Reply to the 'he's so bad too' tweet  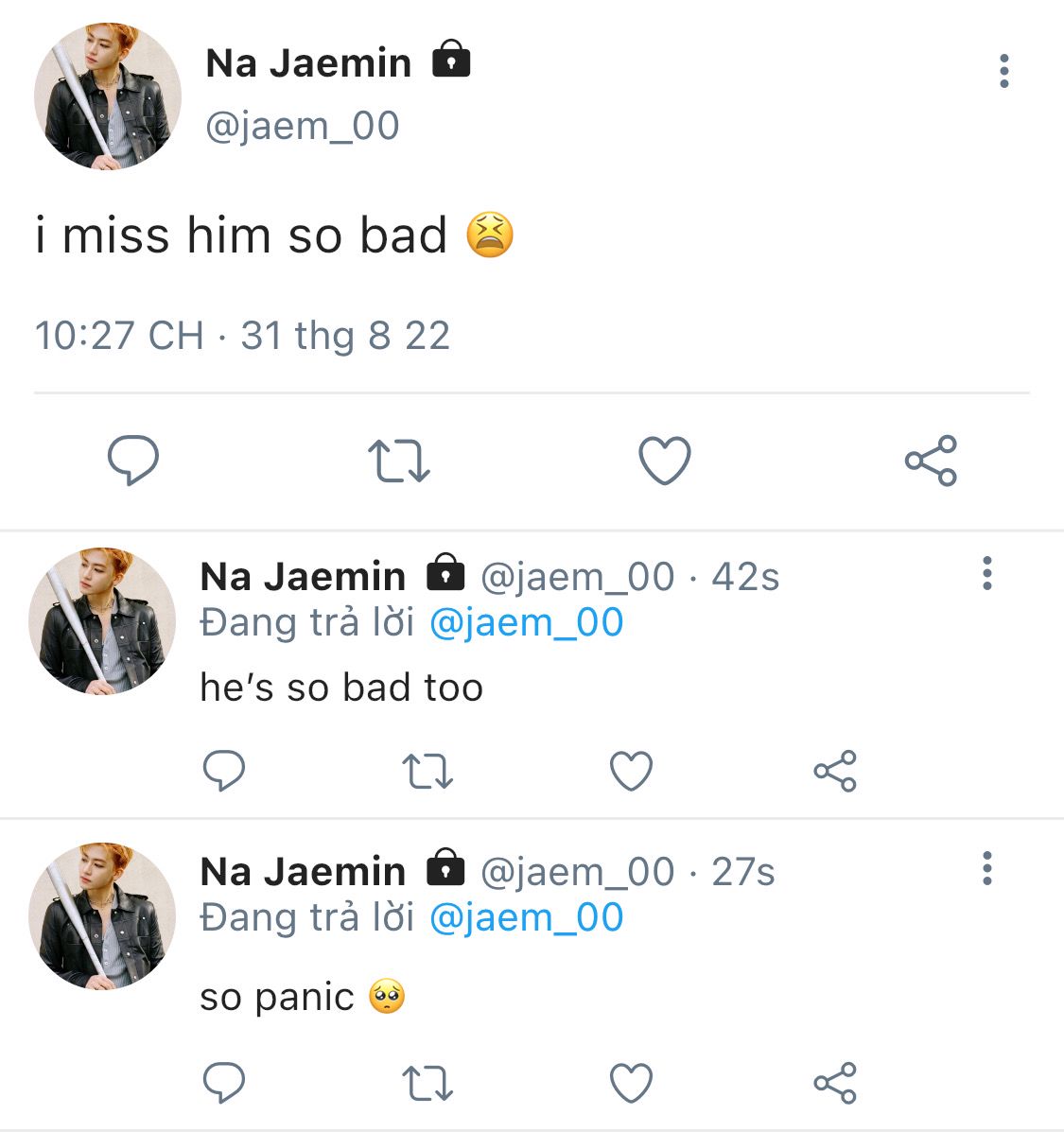pos(224,772)
